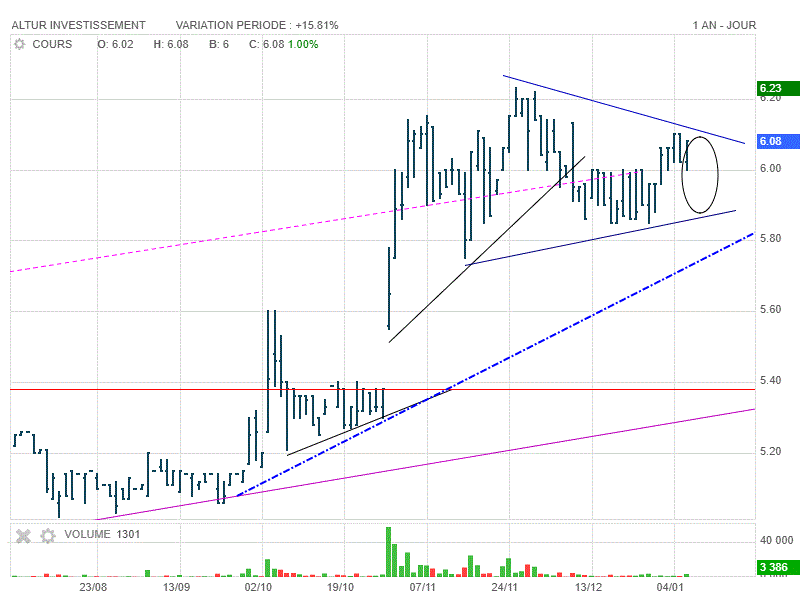Click the 1 AN - JOUR period label
The image size is (809, 607).
coord(724,25)
